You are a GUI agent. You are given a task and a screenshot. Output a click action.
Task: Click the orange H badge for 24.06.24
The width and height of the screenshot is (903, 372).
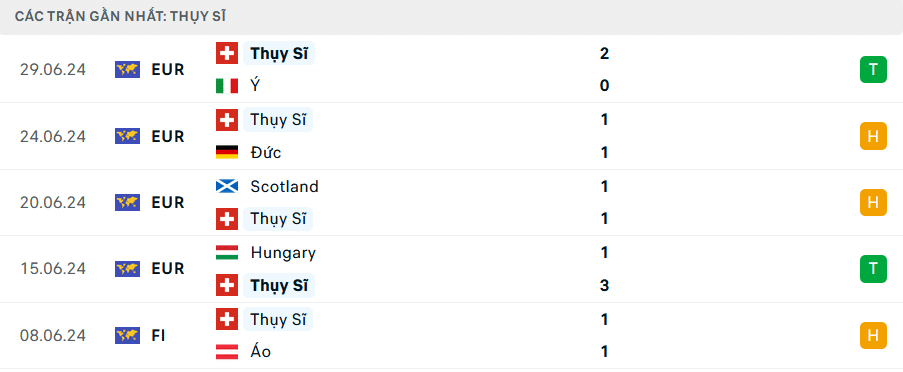(x=874, y=136)
